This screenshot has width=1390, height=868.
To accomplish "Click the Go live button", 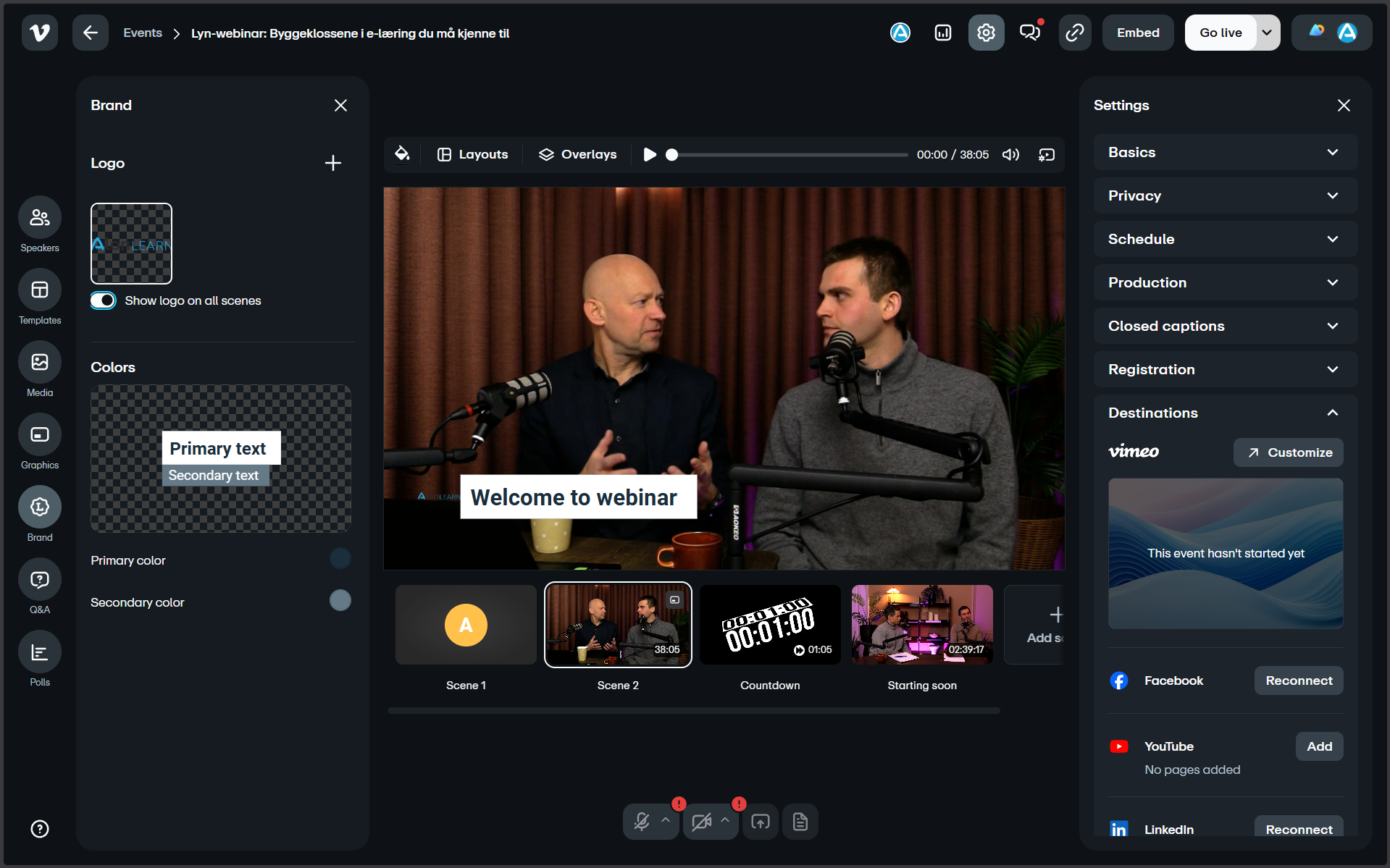I will point(1221,33).
